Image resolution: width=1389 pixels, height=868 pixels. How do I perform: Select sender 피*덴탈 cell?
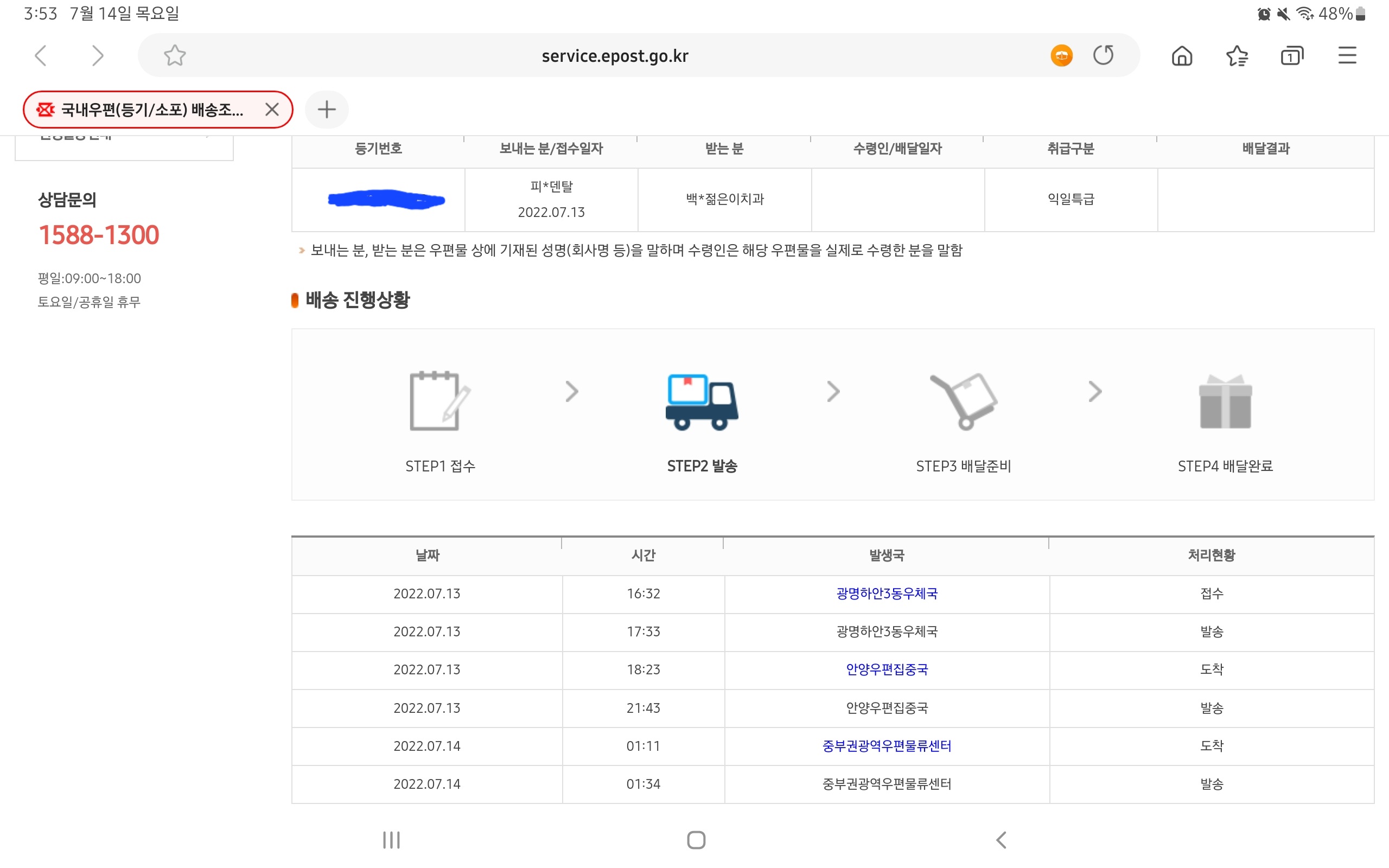pos(551,200)
